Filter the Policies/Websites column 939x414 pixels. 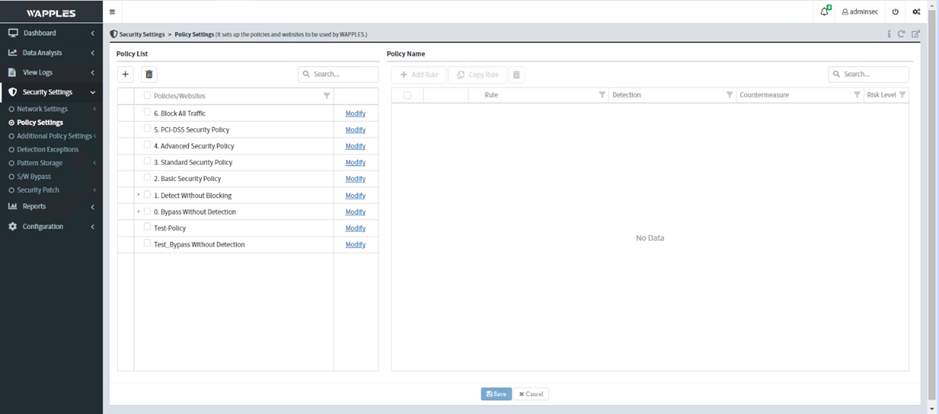tap(326, 96)
